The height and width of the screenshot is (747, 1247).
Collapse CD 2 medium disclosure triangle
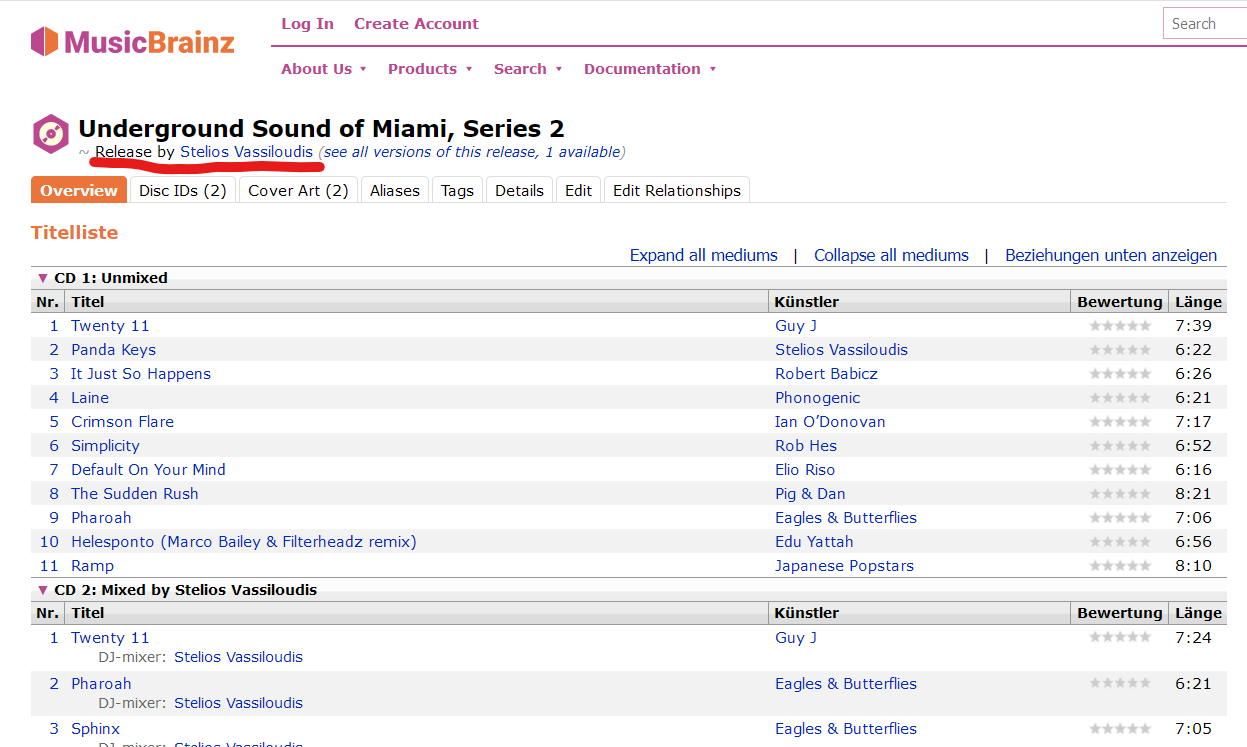coord(42,590)
